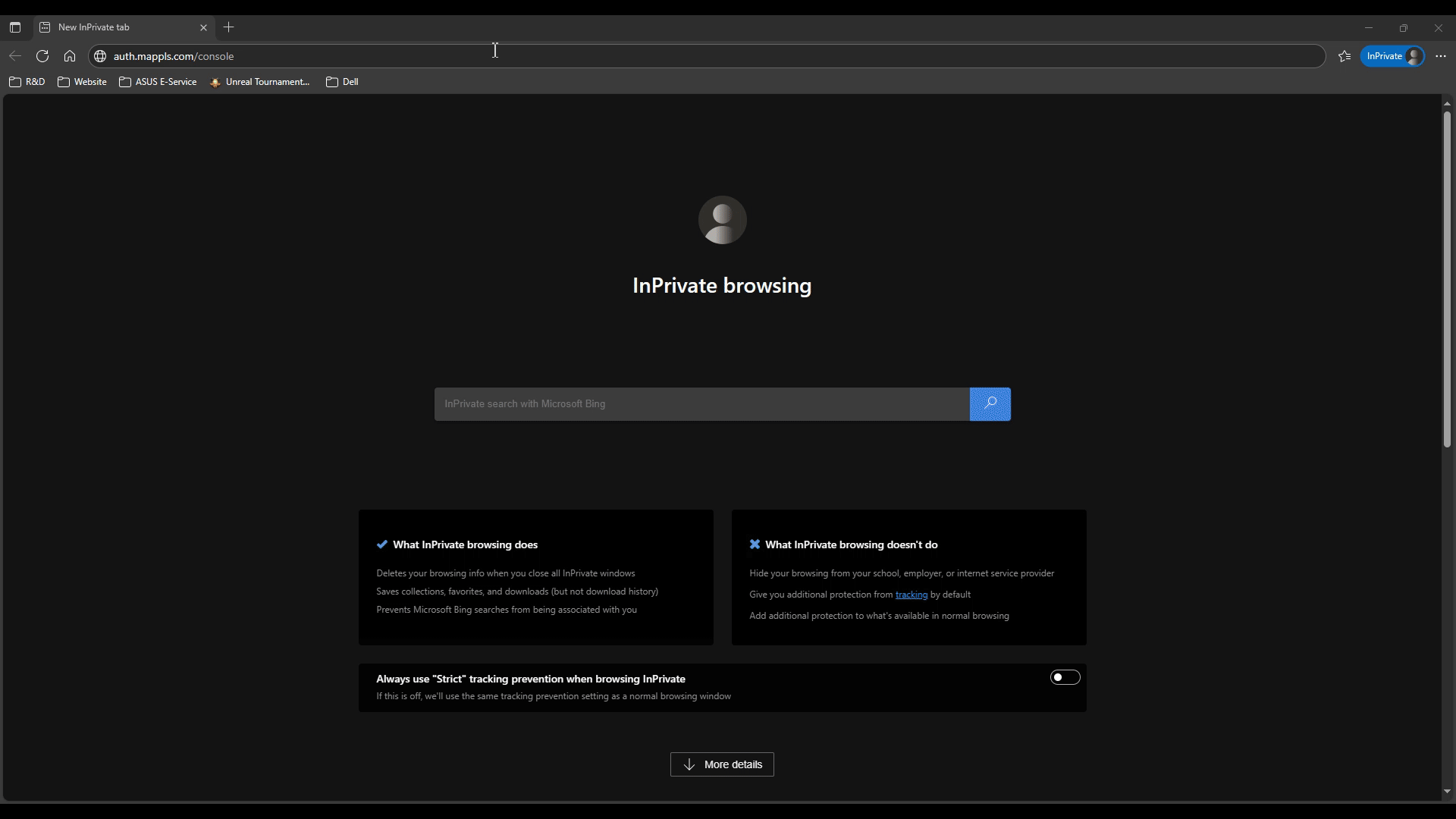Click the InPrivate Bing search field
The width and height of the screenshot is (1456, 819).
(701, 404)
